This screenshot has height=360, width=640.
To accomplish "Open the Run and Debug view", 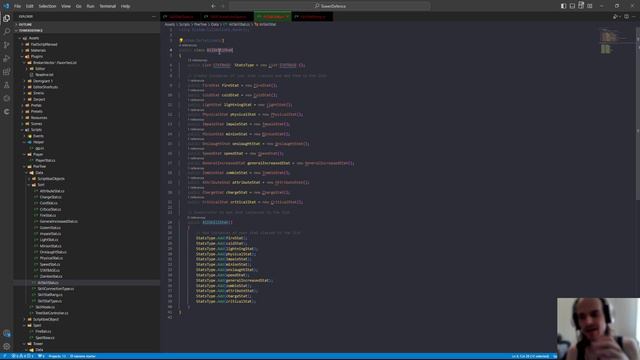I will click(7, 58).
